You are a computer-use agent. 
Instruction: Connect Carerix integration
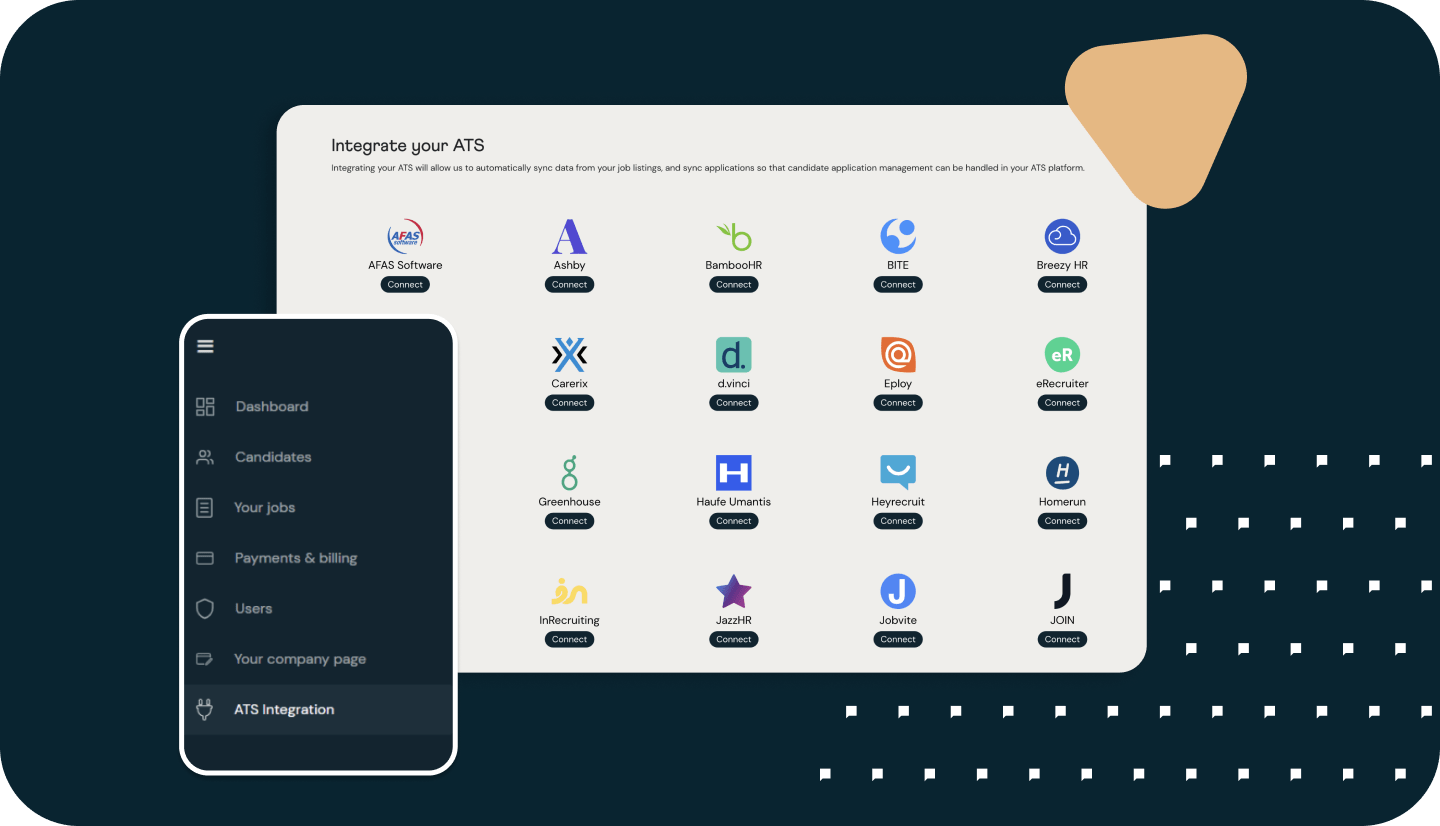tap(569, 402)
